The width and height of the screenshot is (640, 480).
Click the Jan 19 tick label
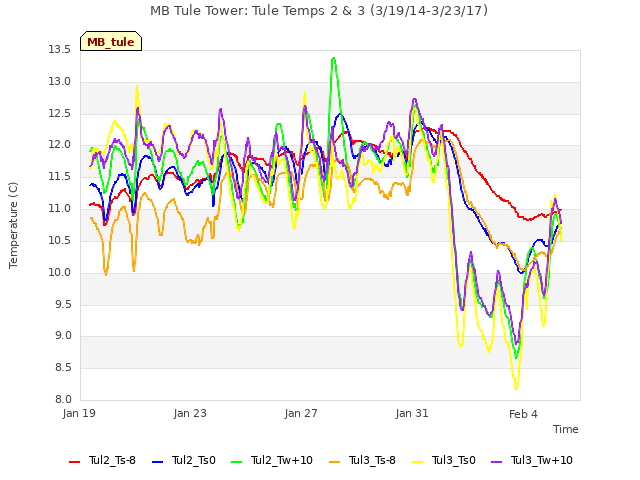coord(79,413)
